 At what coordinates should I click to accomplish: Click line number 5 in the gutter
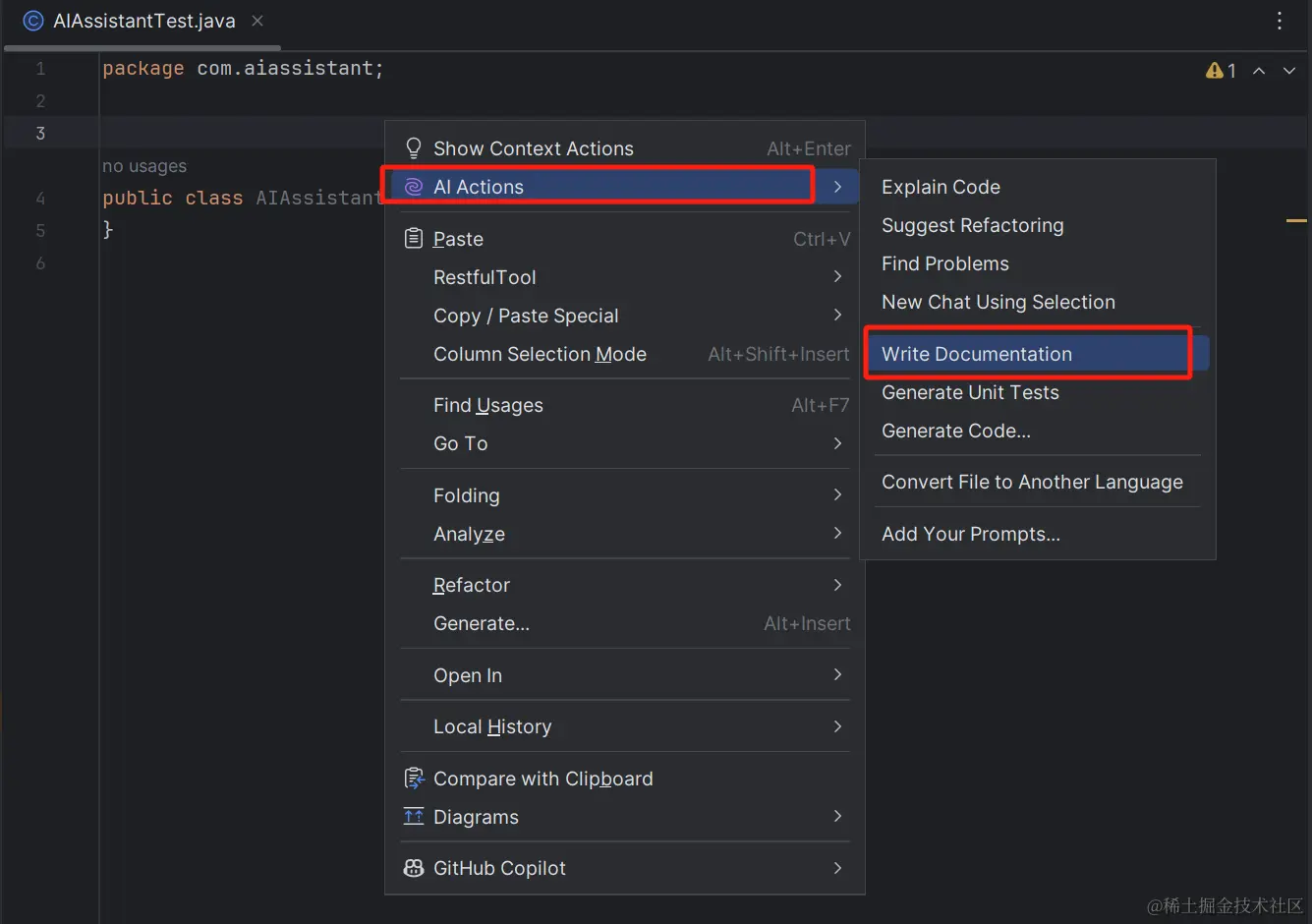[x=40, y=231]
